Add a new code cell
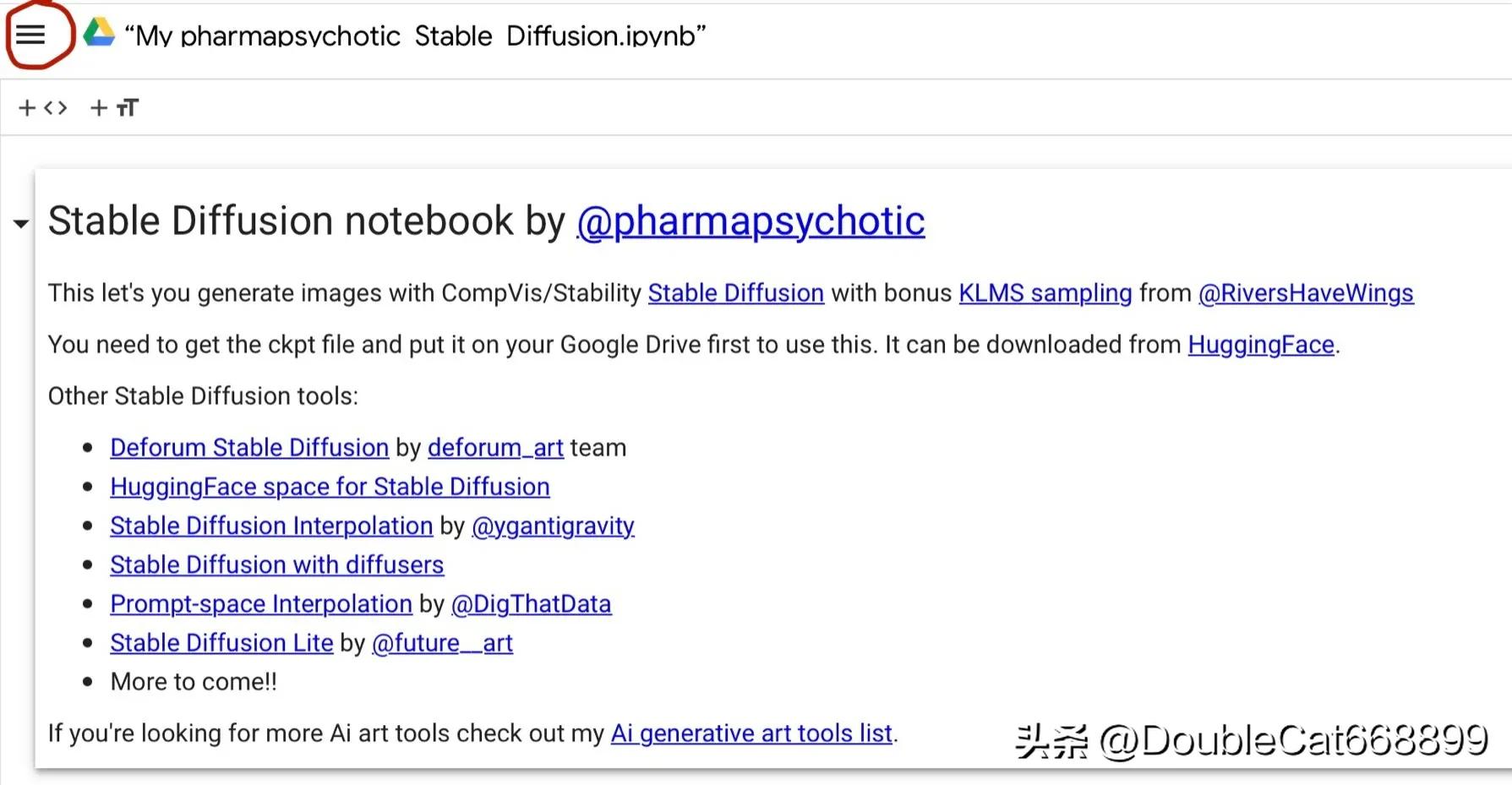The width and height of the screenshot is (1512, 785). pyautogui.click(x=42, y=108)
